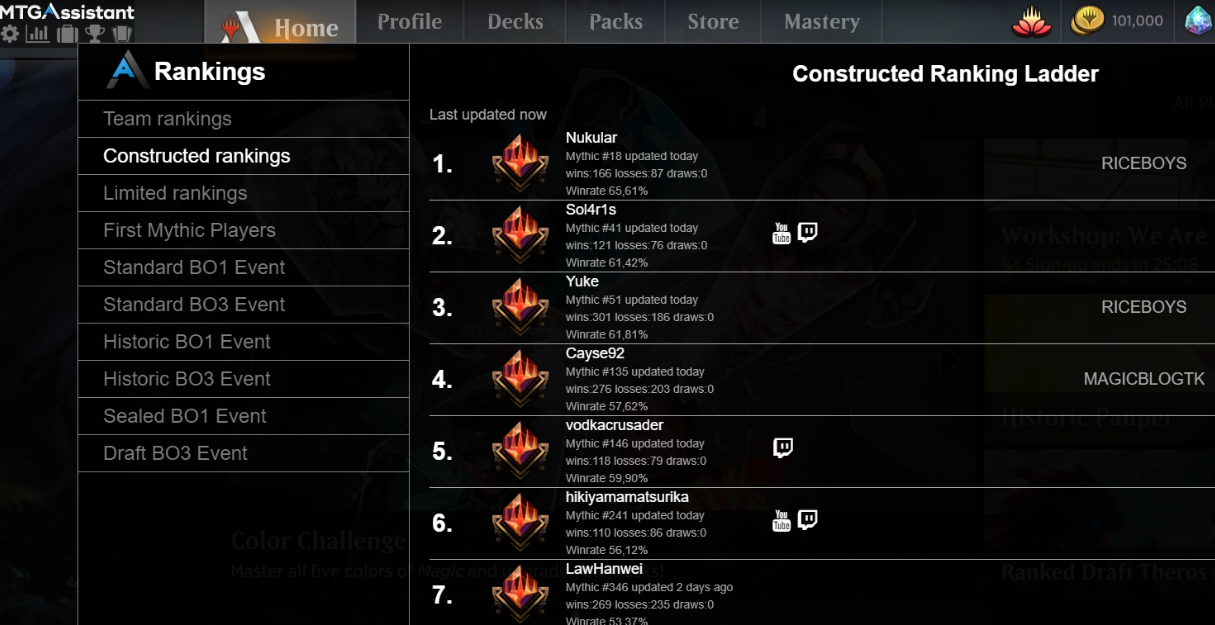Open the Mastery tab
The image size is (1215, 625).
coord(821,22)
